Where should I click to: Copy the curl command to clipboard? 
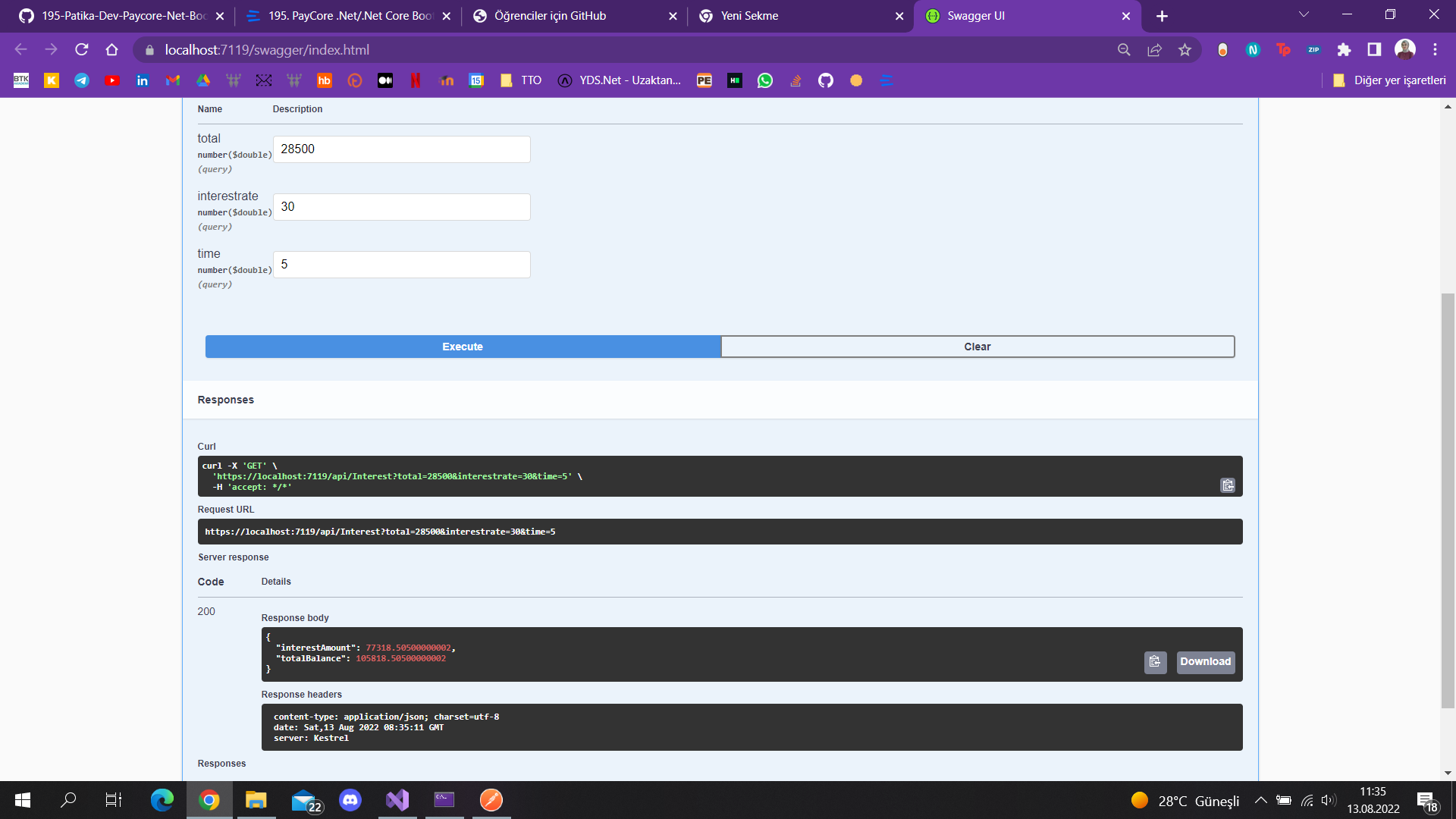tap(1228, 485)
